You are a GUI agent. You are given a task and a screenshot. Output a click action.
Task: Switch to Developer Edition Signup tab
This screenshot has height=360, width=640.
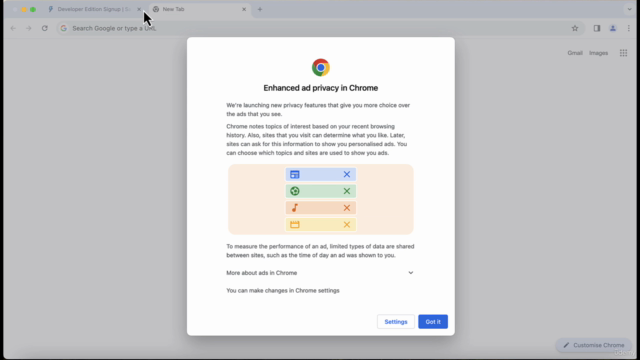pos(95,9)
